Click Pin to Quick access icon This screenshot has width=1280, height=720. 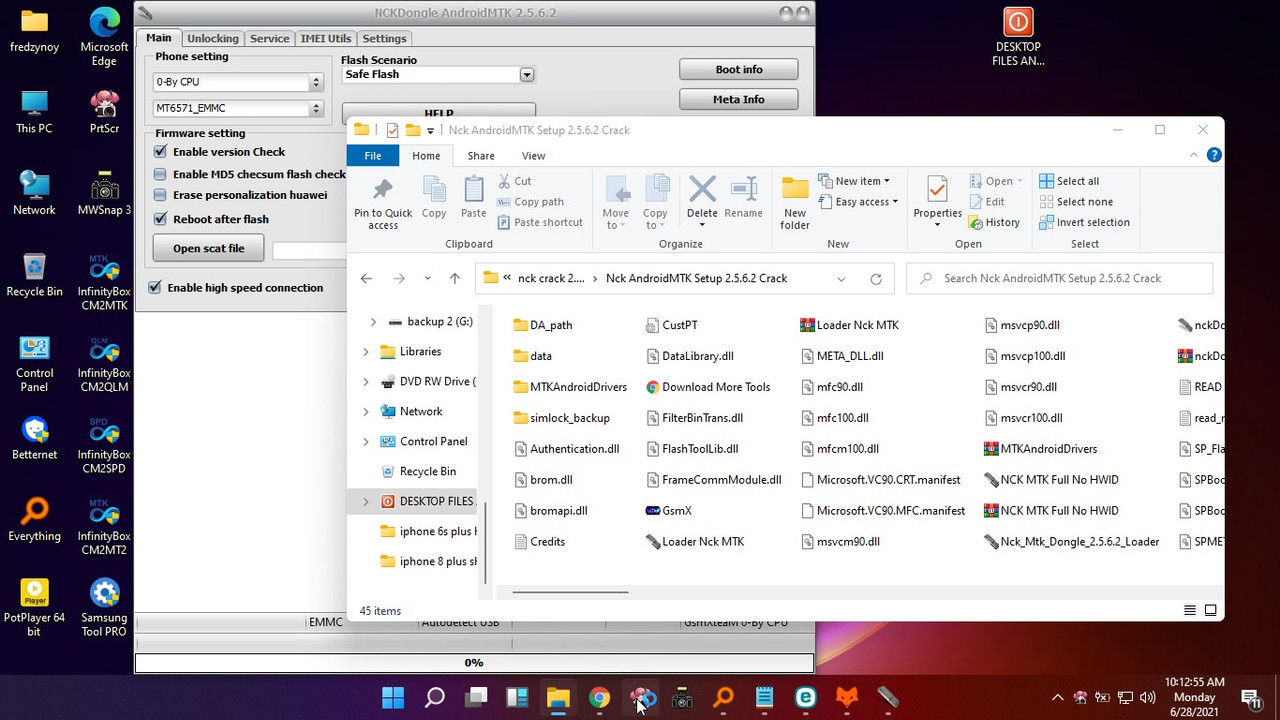(383, 203)
